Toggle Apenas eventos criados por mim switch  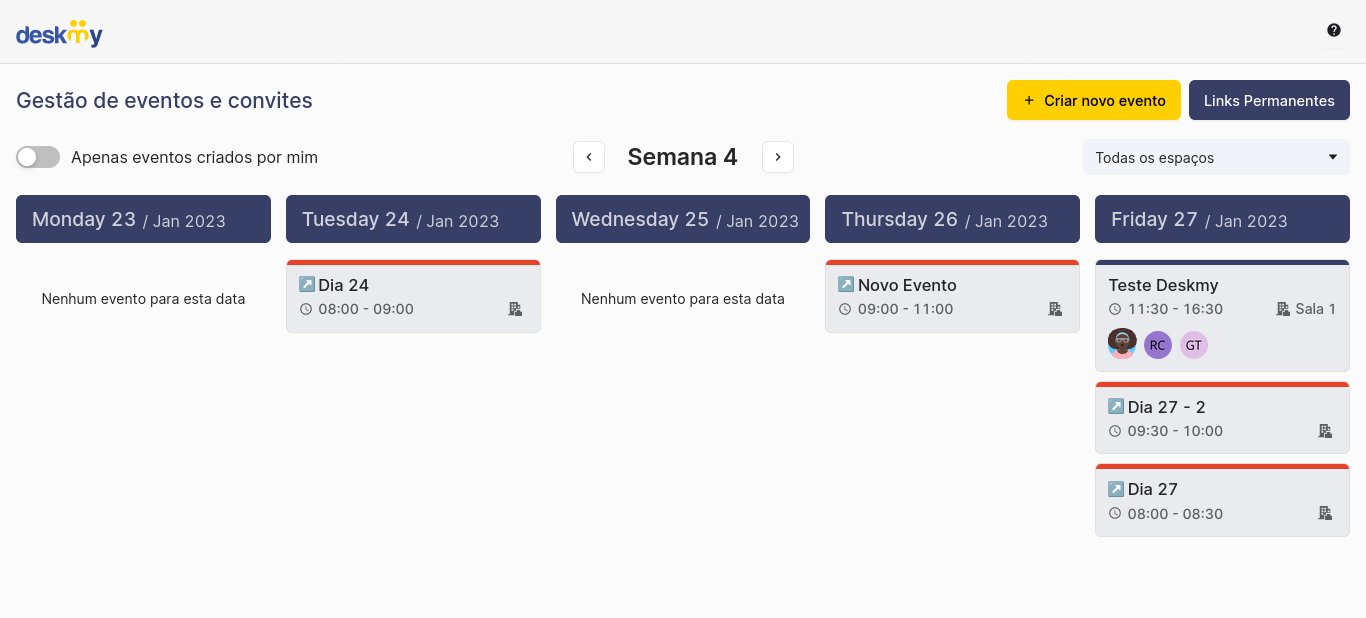point(38,157)
